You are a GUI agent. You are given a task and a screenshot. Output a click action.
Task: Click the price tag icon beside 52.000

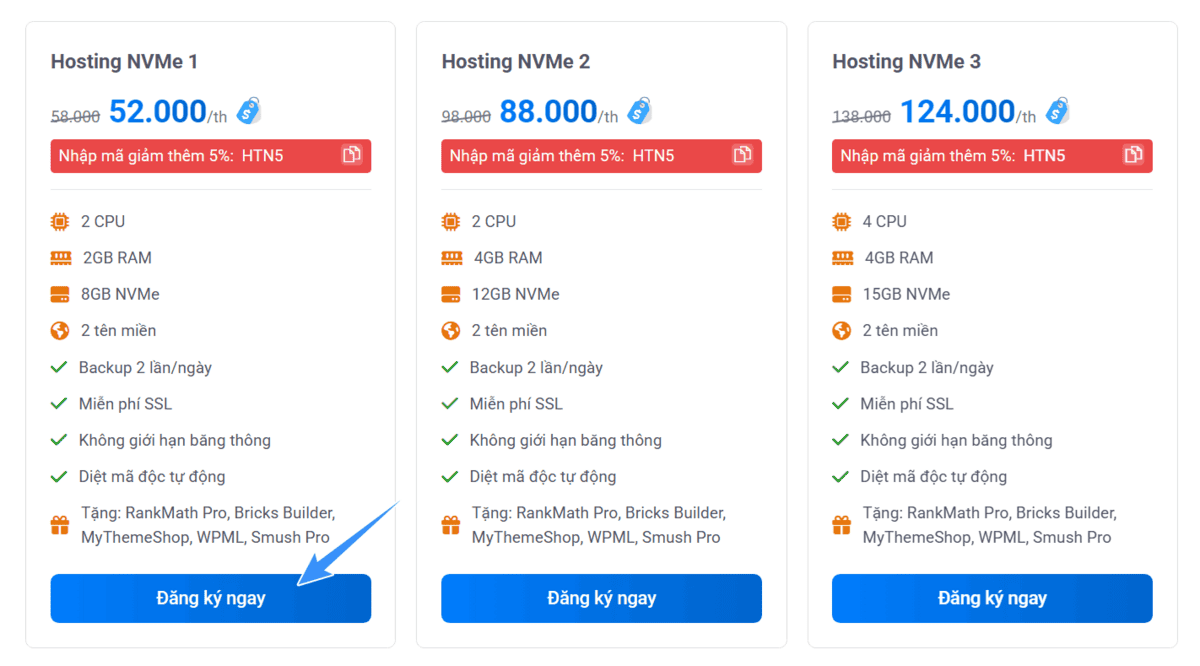(x=249, y=111)
